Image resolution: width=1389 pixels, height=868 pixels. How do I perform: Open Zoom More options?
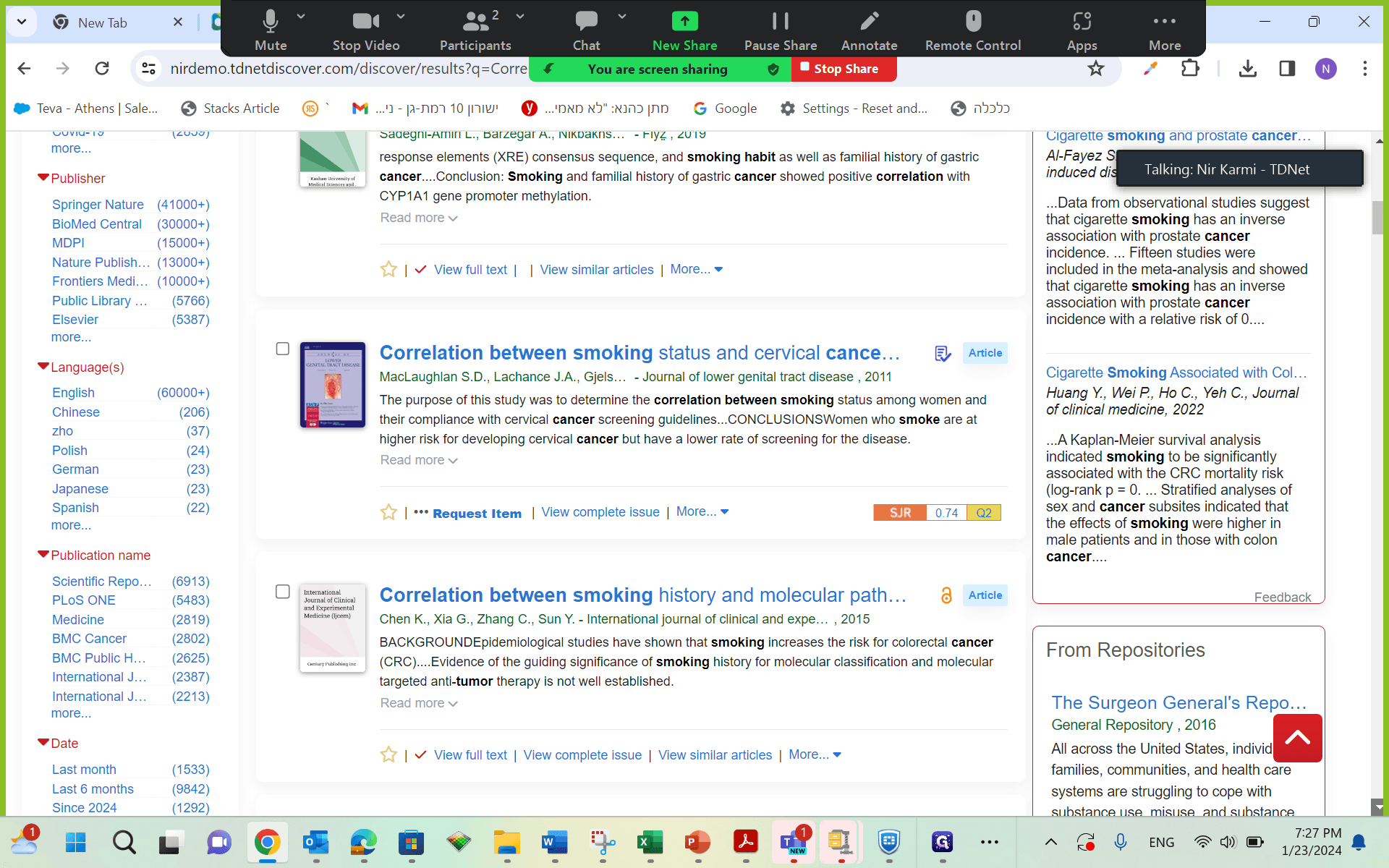tap(1165, 30)
